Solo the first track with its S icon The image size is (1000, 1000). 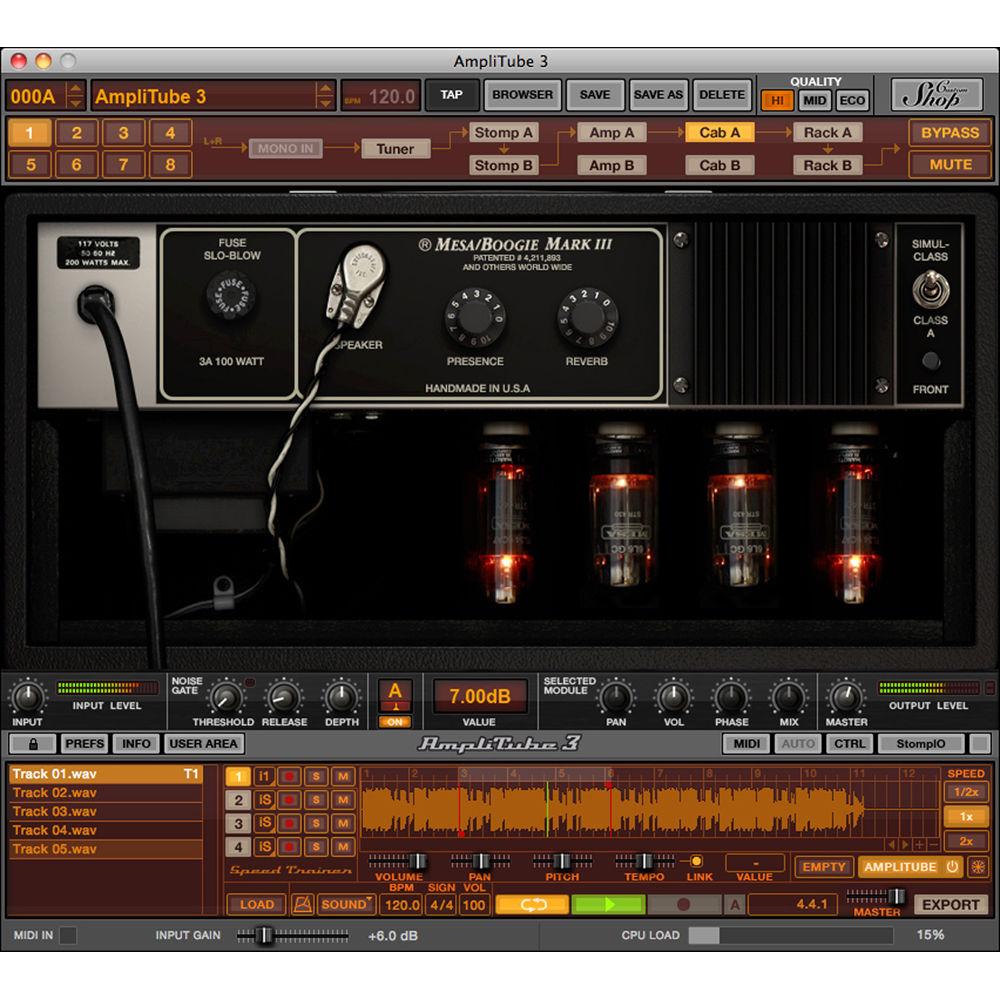pos(316,775)
